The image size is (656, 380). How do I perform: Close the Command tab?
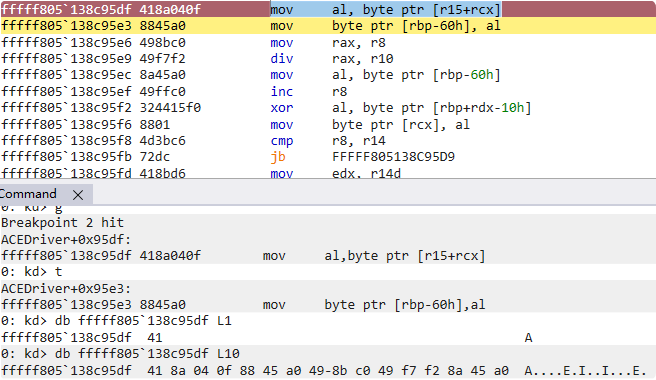coord(78,195)
